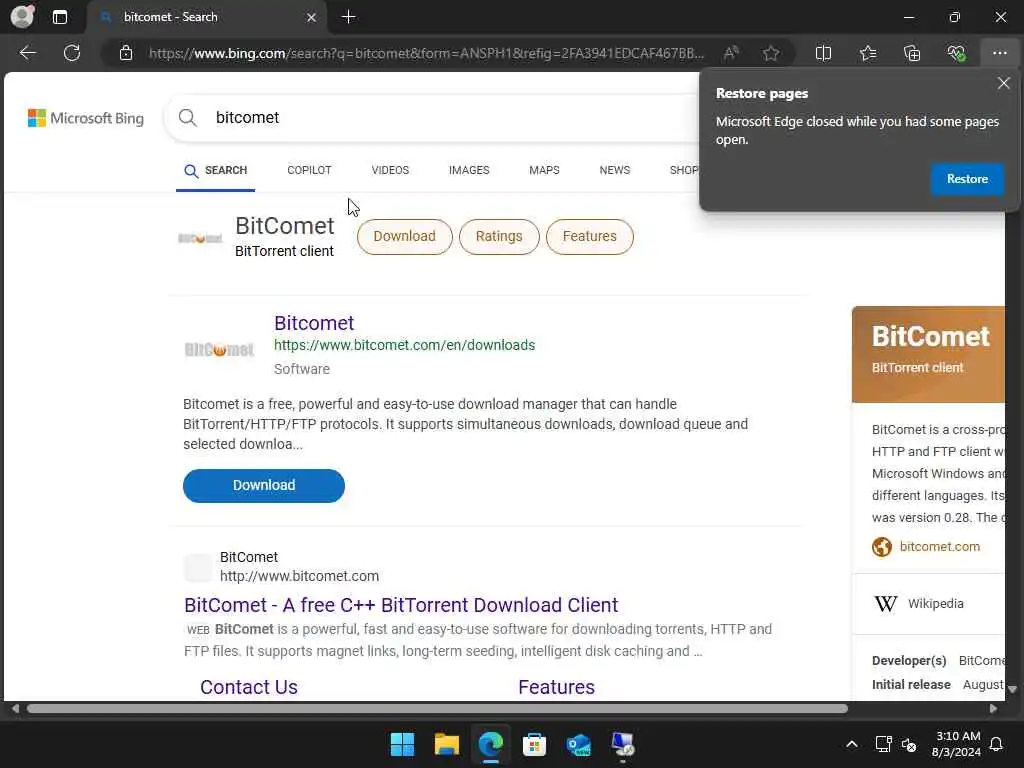The height and width of the screenshot is (768, 1024).
Task: Open the bitcomet.com/en/downloads URL link
Action: point(404,345)
